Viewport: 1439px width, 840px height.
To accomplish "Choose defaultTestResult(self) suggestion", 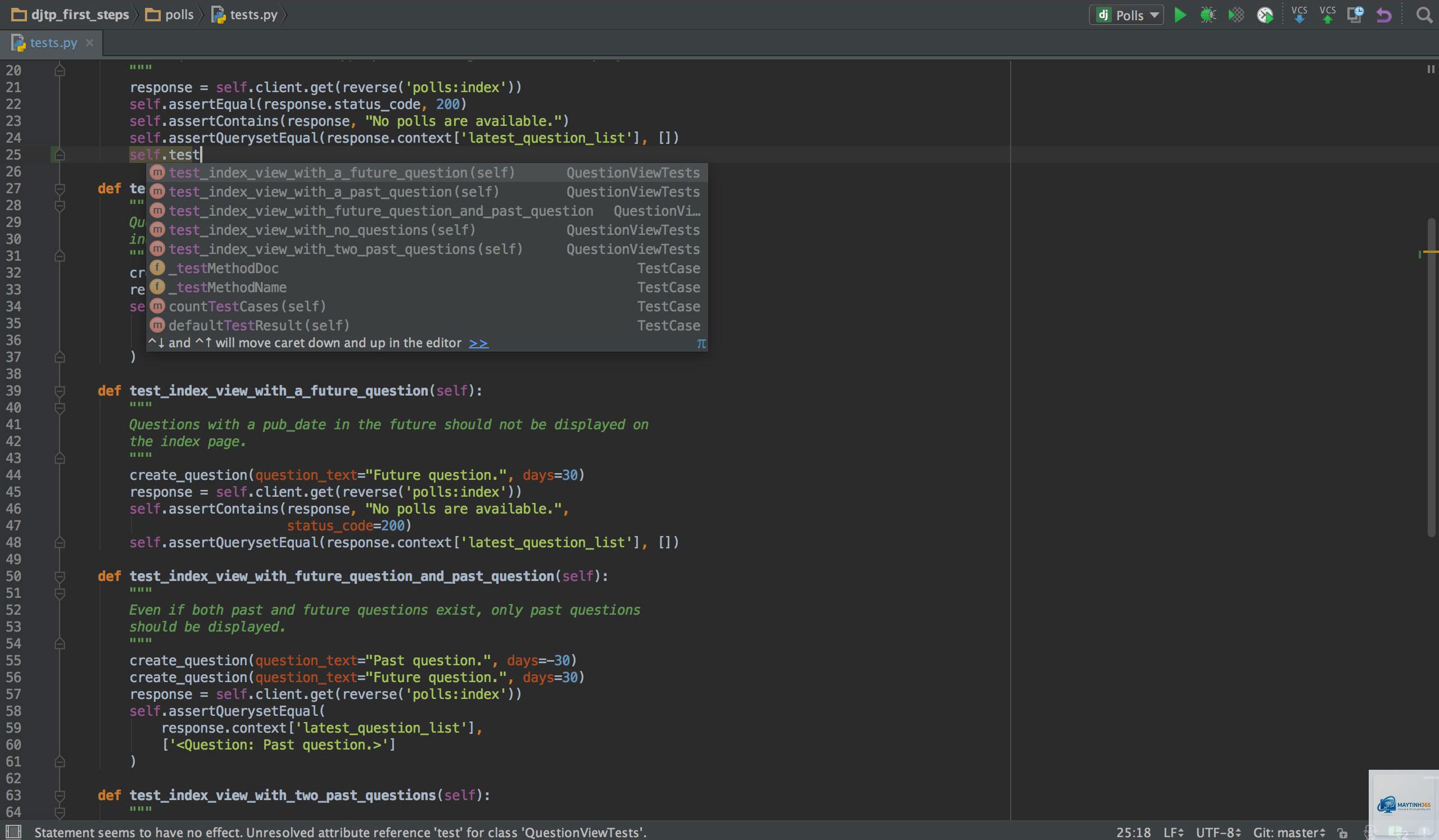I will point(427,326).
